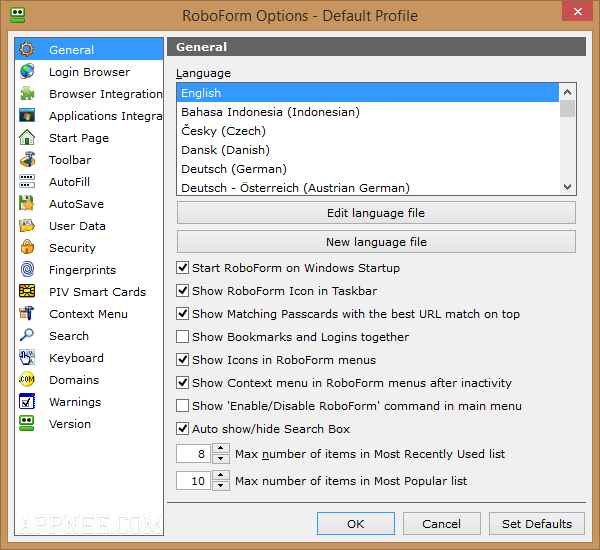This screenshot has width=600, height=550.
Task: Click the Start Page house icon
Action: [27, 137]
